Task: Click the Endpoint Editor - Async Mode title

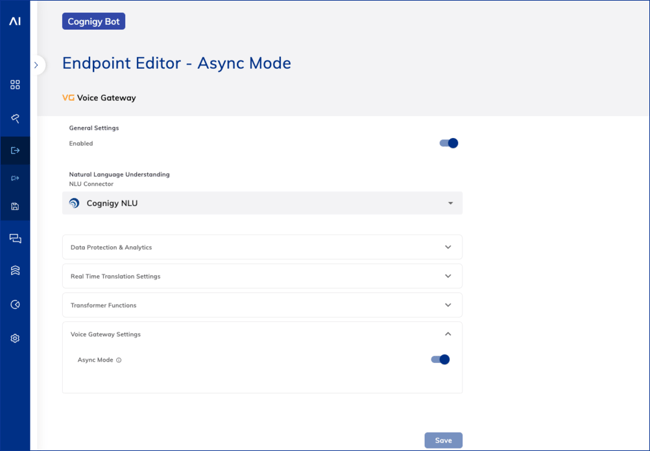Action: point(177,63)
